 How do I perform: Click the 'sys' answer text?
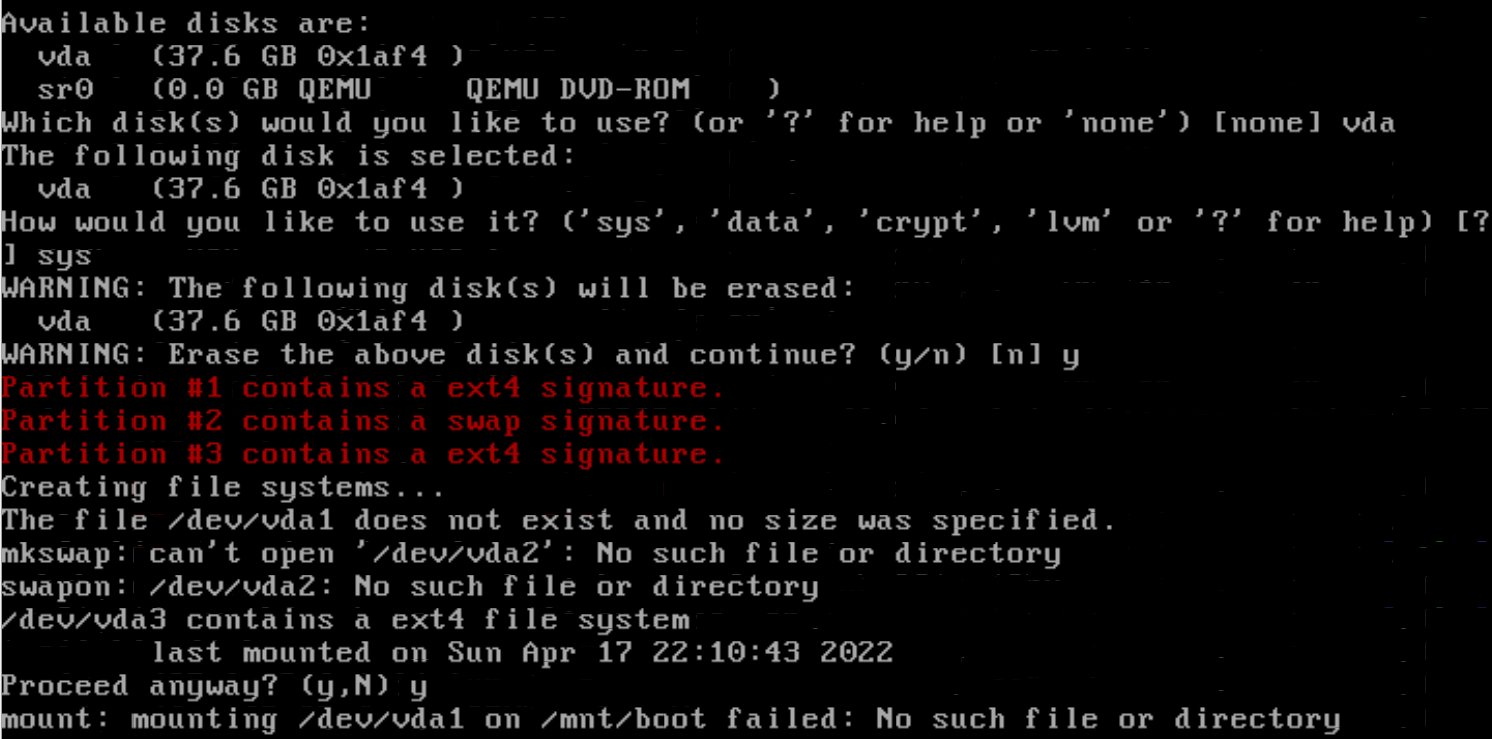tap(65, 256)
